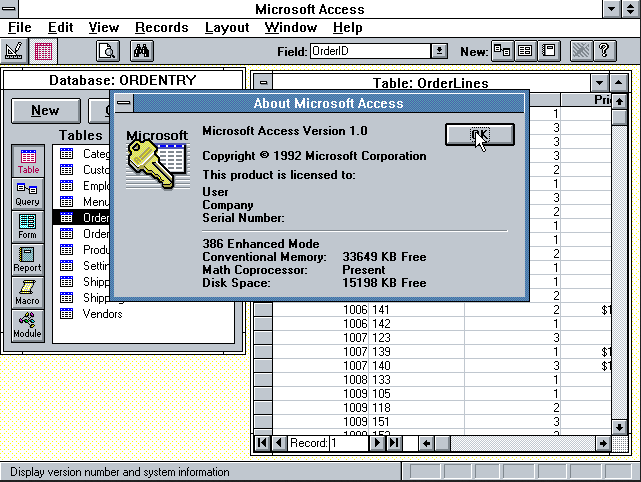Go to previous record navigation button
This screenshot has width=641, height=482.
click(x=279, y=443)
